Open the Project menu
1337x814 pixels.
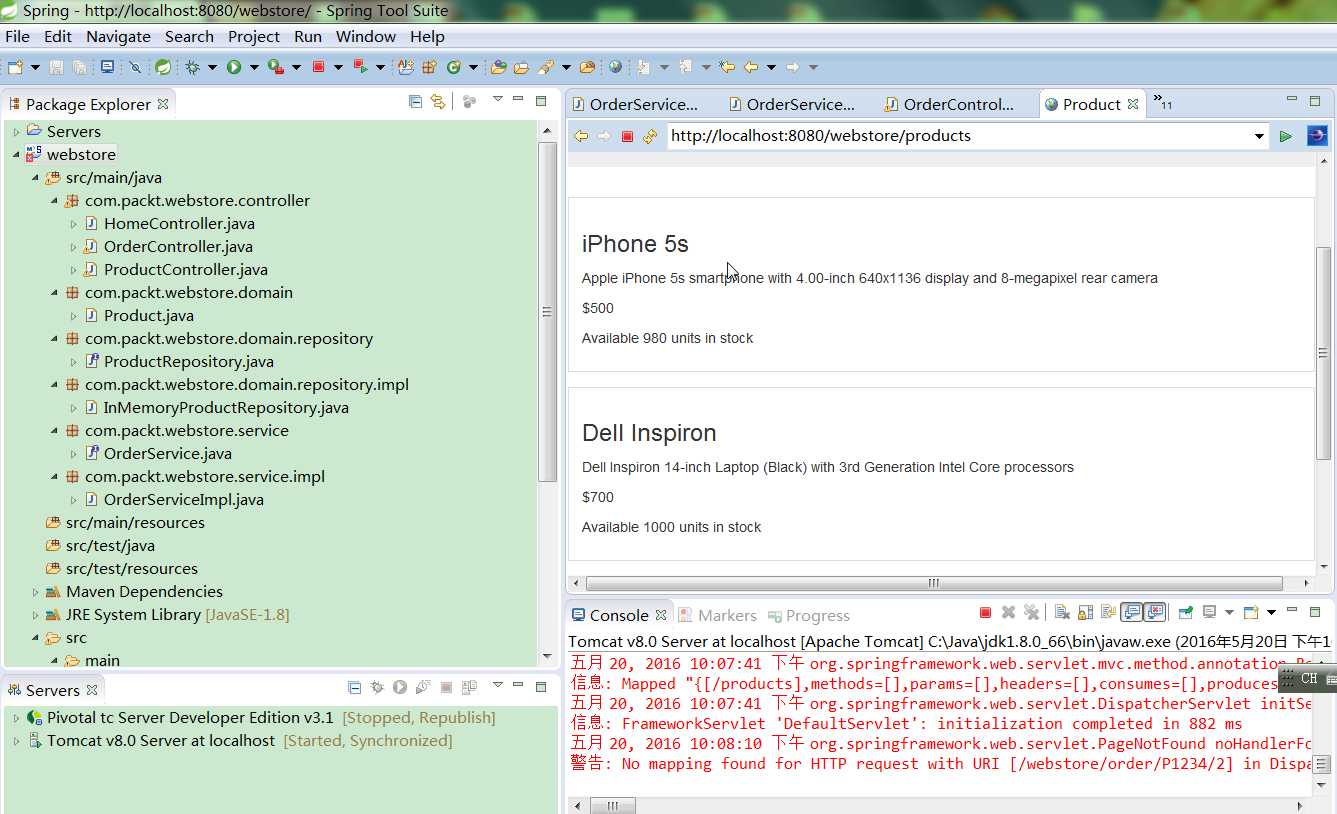pos(254,36)
